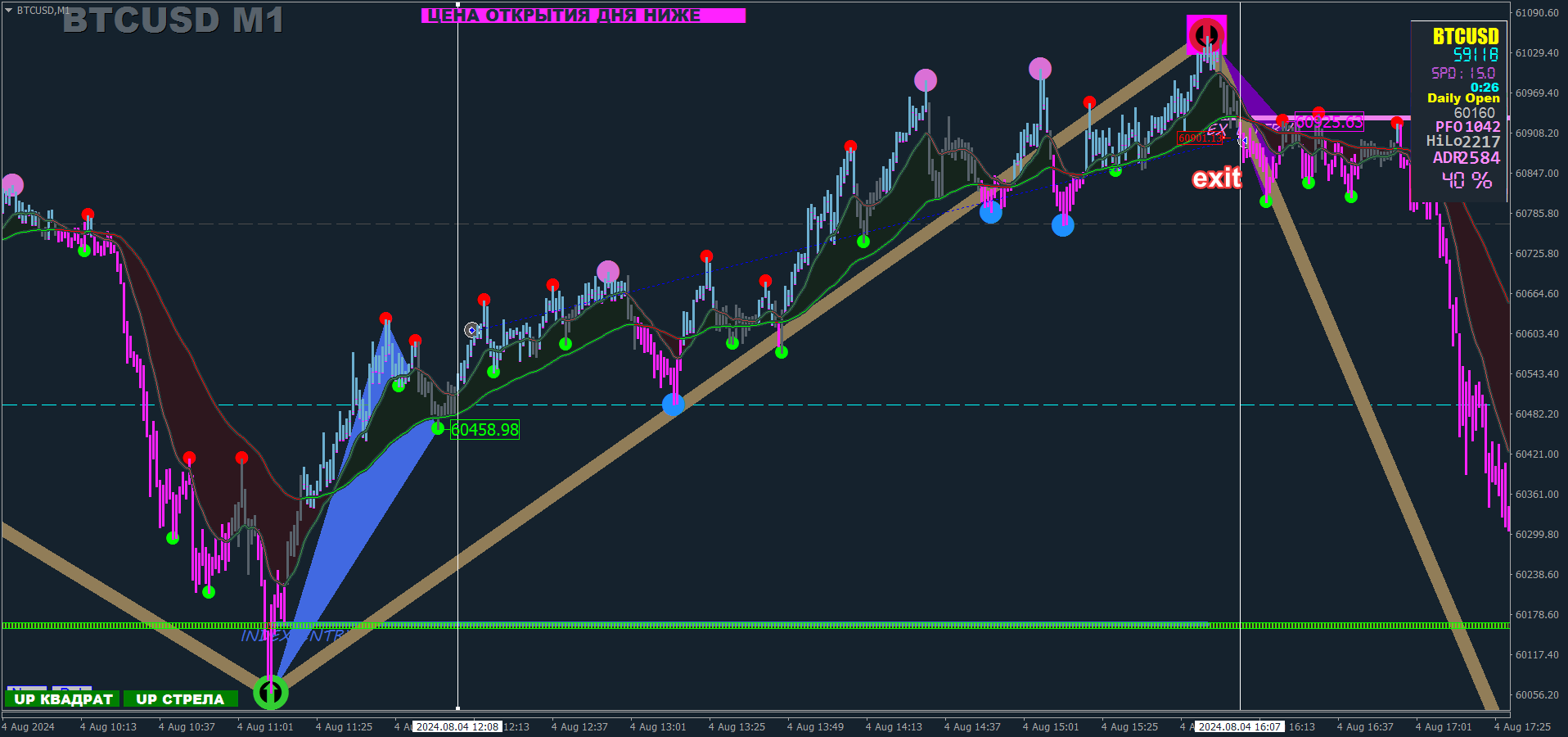Select the ЦЕНА ОТКРЫТИЯ ДНЯ НИЖЕ banner
Viewport: 1568px width, 737px height.
pyautogui.click(x=583, y=16)
